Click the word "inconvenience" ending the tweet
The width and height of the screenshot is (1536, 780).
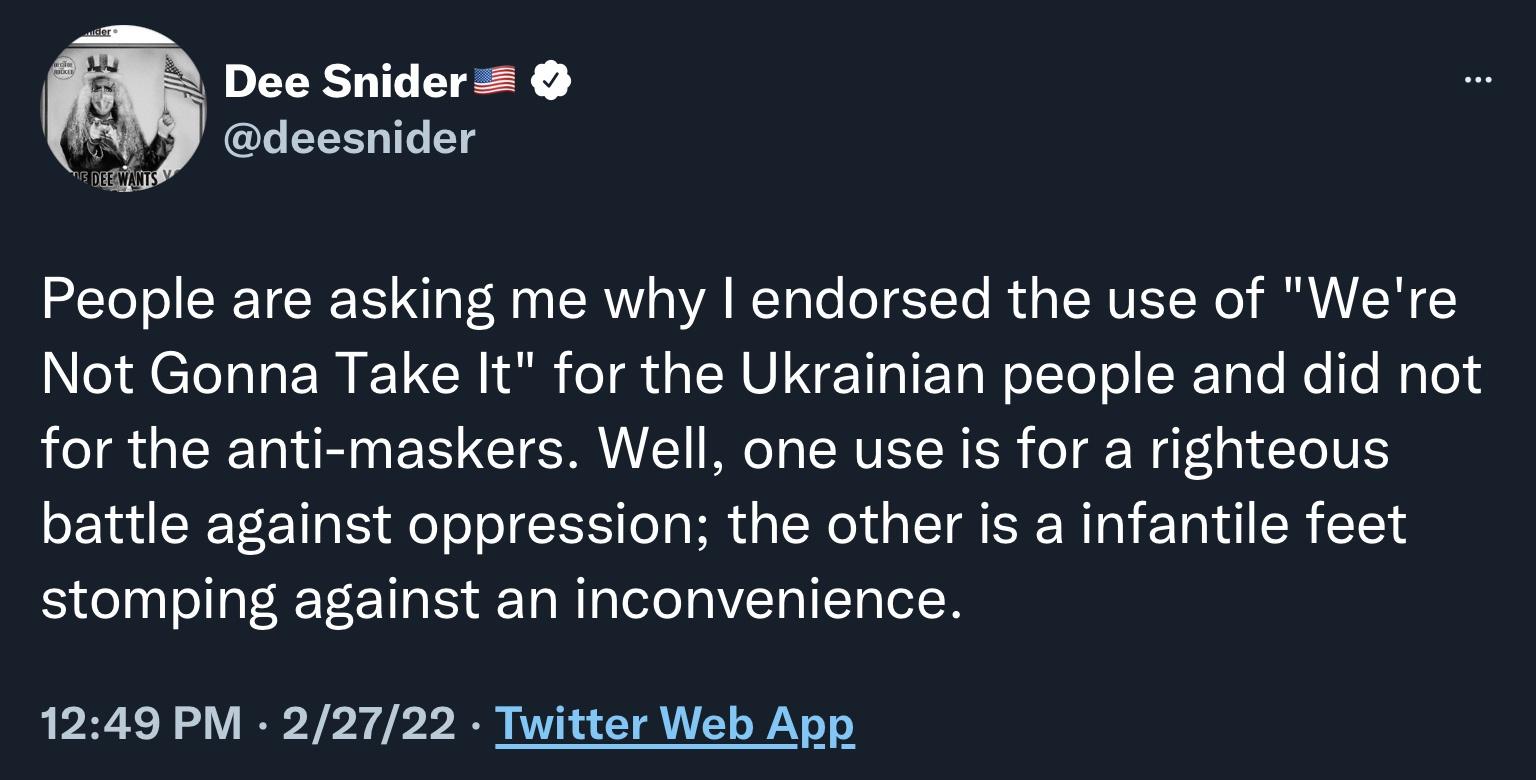point(762,598)
